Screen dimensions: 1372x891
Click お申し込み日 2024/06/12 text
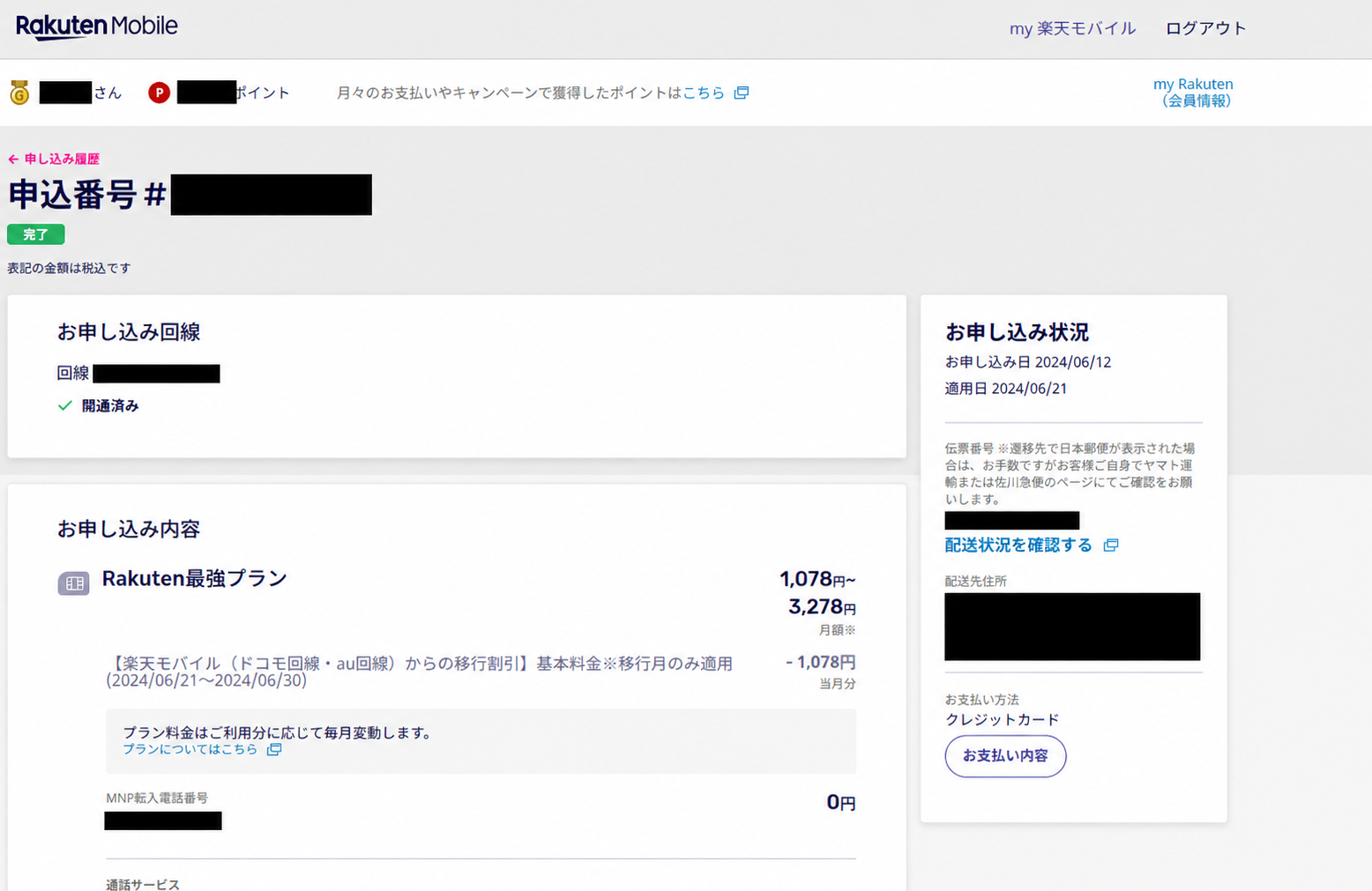pyautogui.click(x=1028, y=362)
